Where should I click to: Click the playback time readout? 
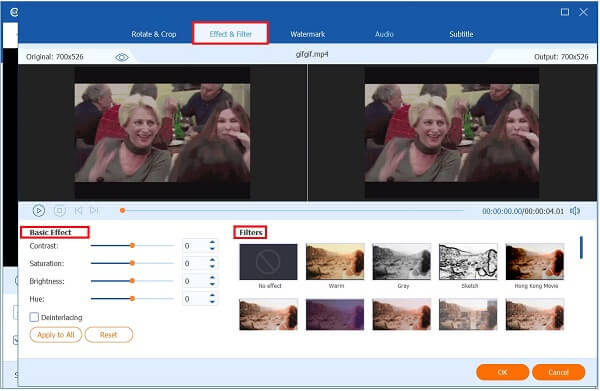pos(523,211)
